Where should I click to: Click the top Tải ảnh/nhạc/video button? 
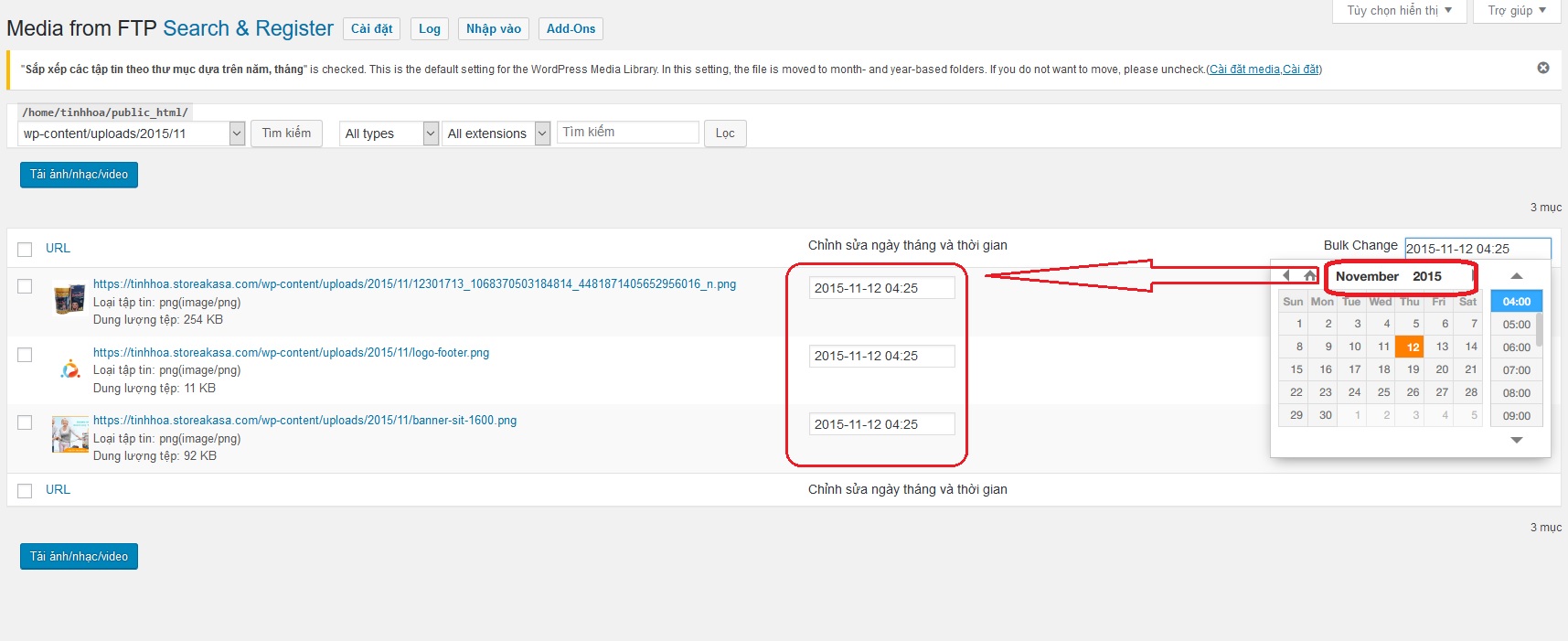pyautogui.click(x=79, y=175)
